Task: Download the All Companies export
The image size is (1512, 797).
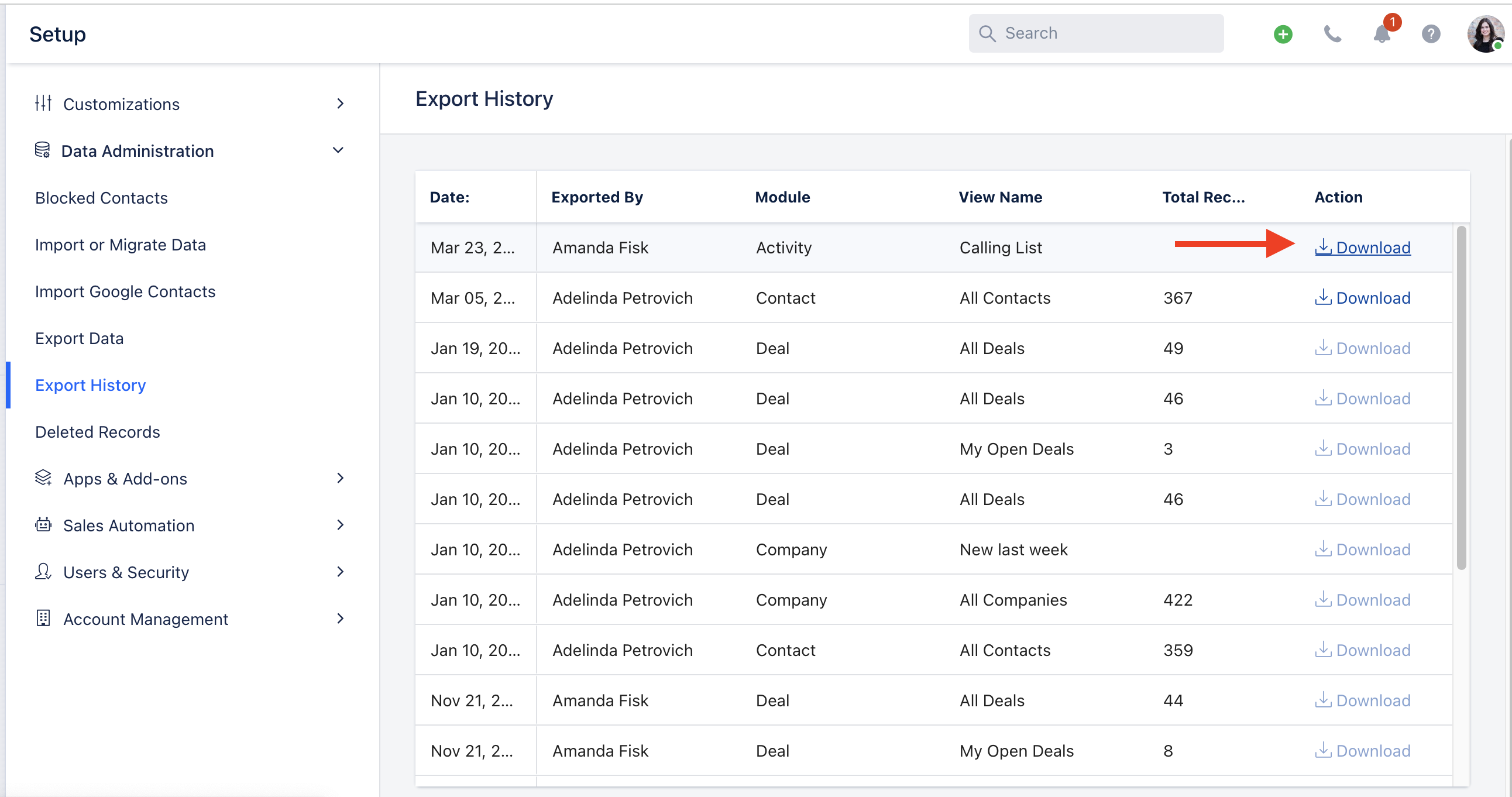Action: [x=1362, y=600]
